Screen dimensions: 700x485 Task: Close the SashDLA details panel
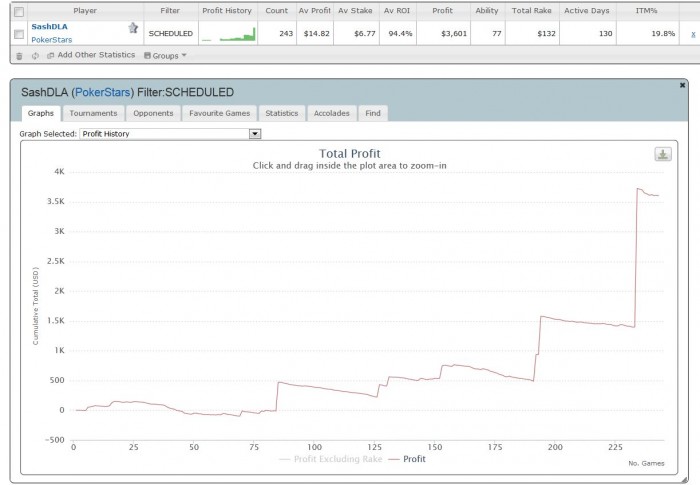coord(682,85)
